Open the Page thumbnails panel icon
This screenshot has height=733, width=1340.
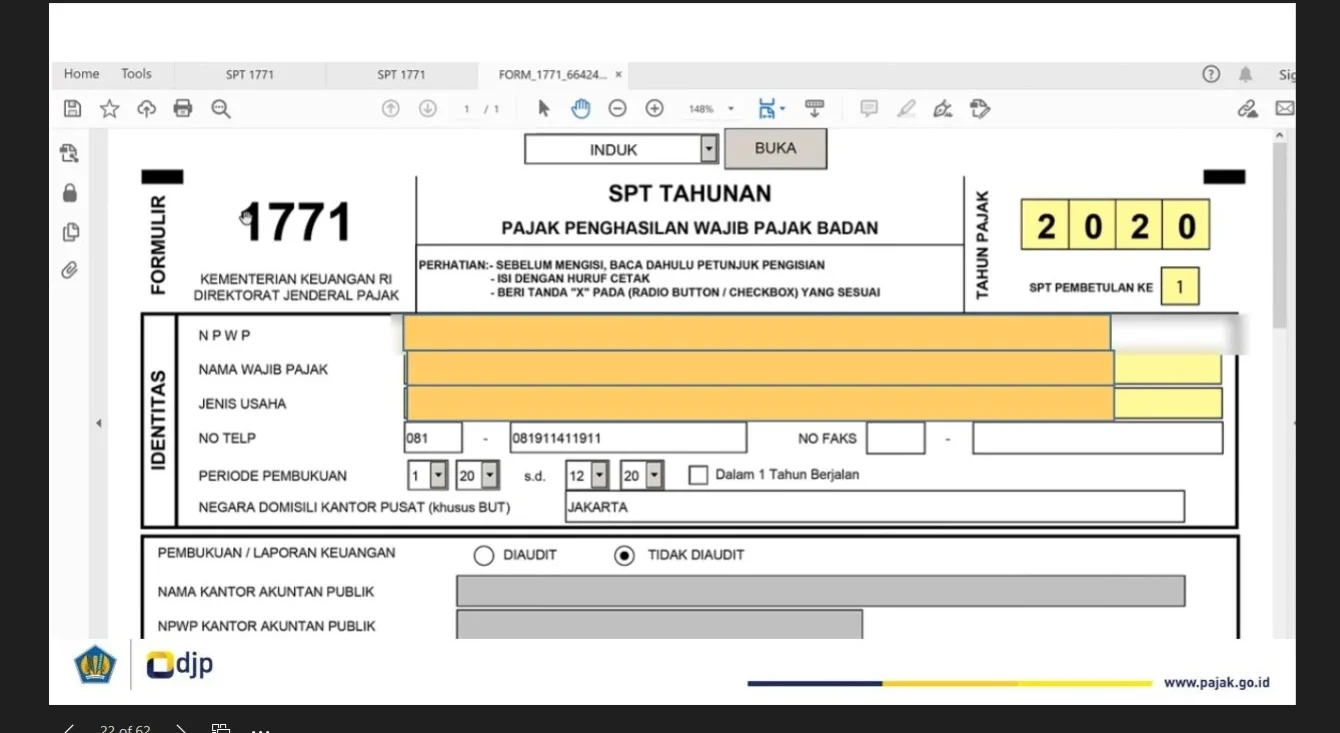70,232
